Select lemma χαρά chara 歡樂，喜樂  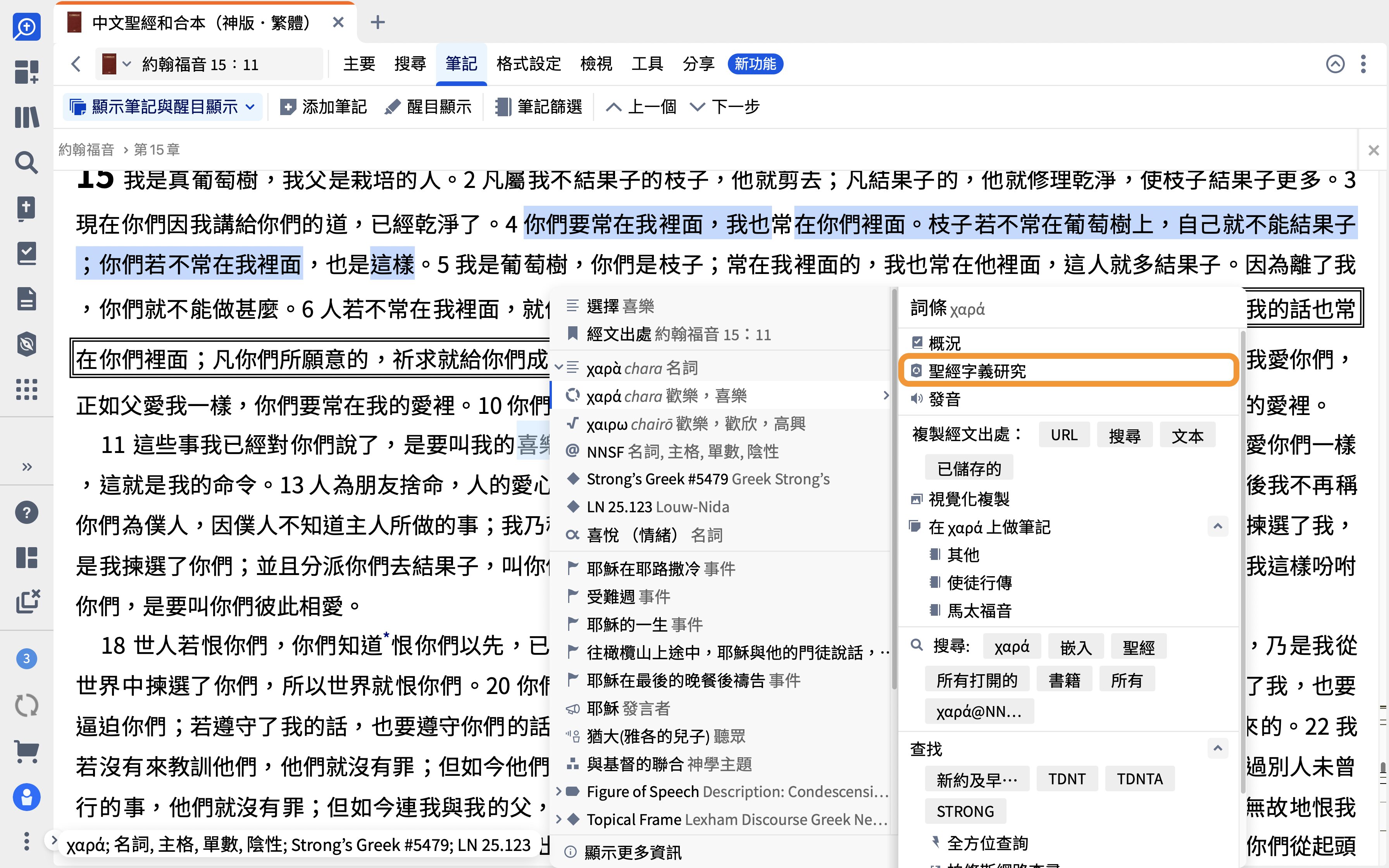pyautogui.click(x=720, y=396)
